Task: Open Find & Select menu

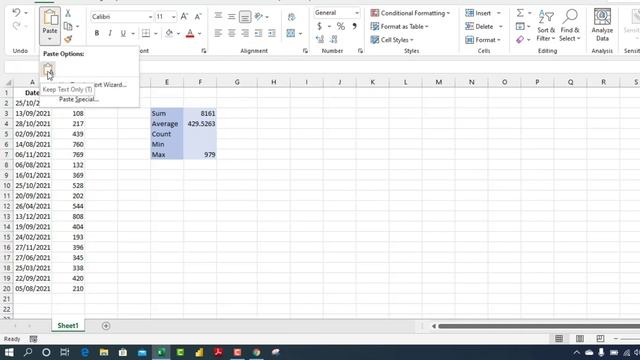Action: coord(569,26)
